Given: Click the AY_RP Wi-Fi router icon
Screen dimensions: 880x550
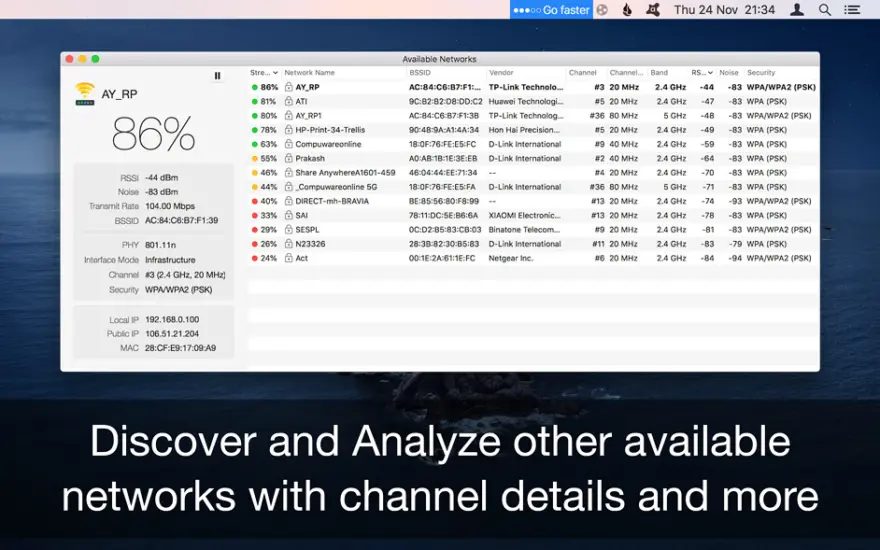Looking at the screenshot, I should tap(85, 94).
